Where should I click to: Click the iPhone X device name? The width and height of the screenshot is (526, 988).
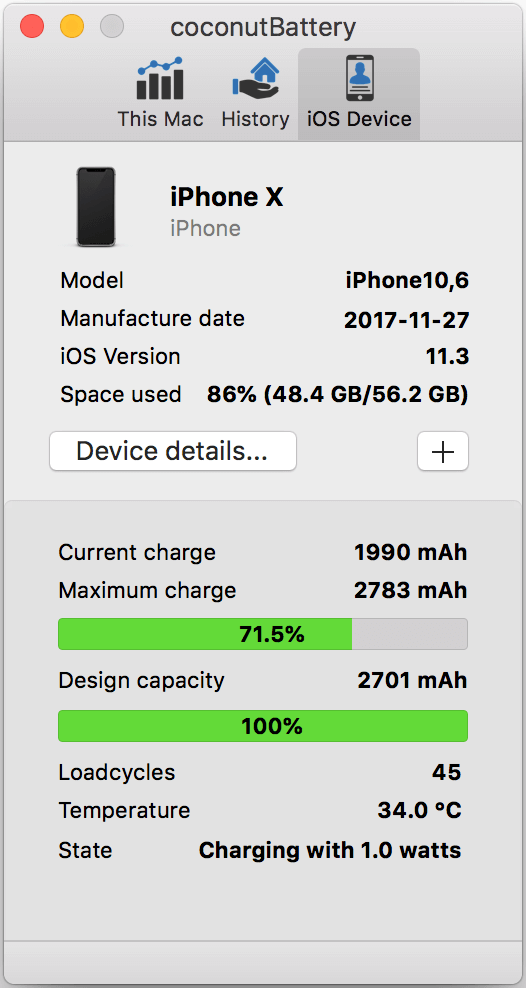(x=227, y=197)
